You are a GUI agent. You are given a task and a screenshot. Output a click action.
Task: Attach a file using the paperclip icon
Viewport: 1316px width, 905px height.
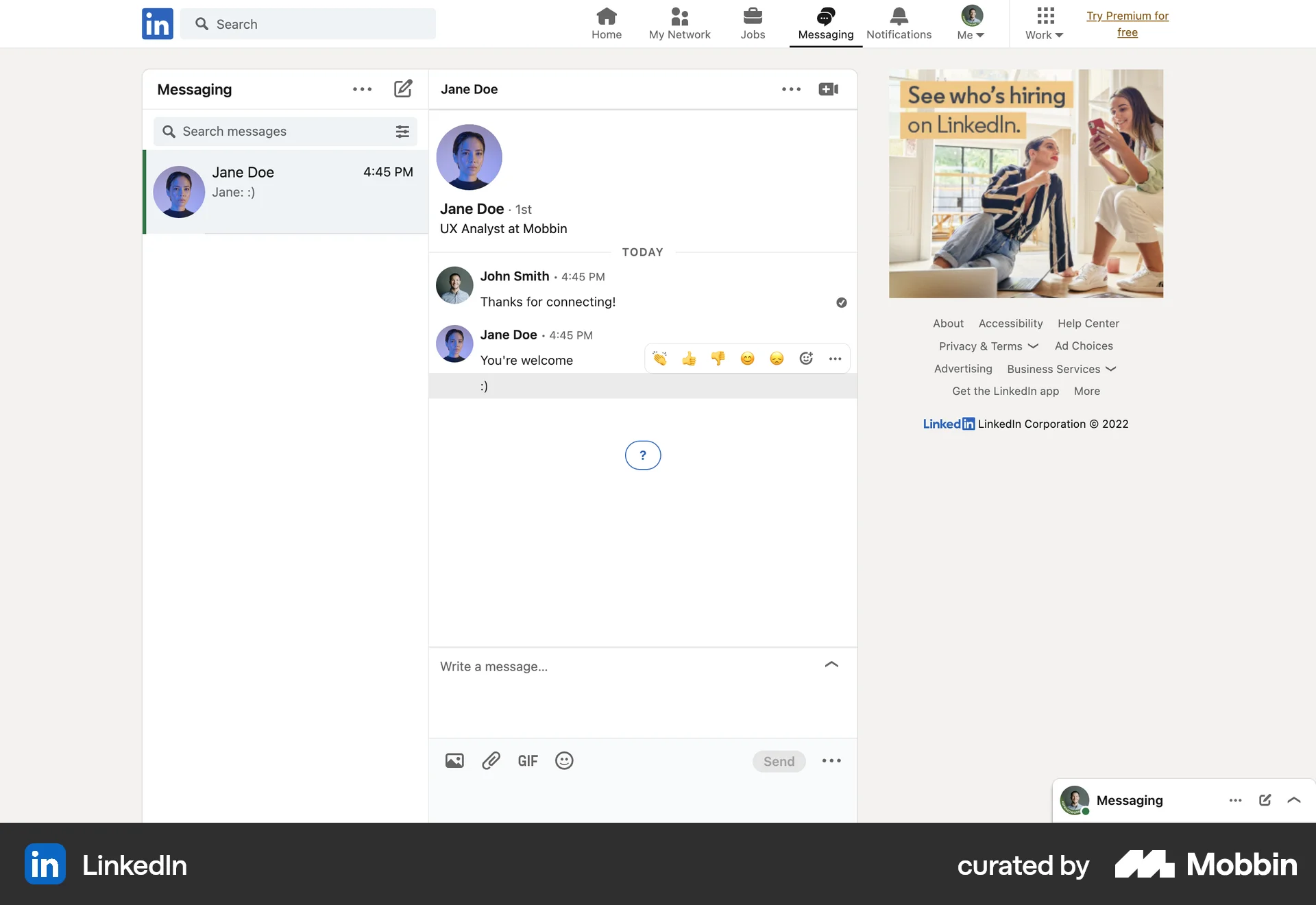[x=491, y=760]
